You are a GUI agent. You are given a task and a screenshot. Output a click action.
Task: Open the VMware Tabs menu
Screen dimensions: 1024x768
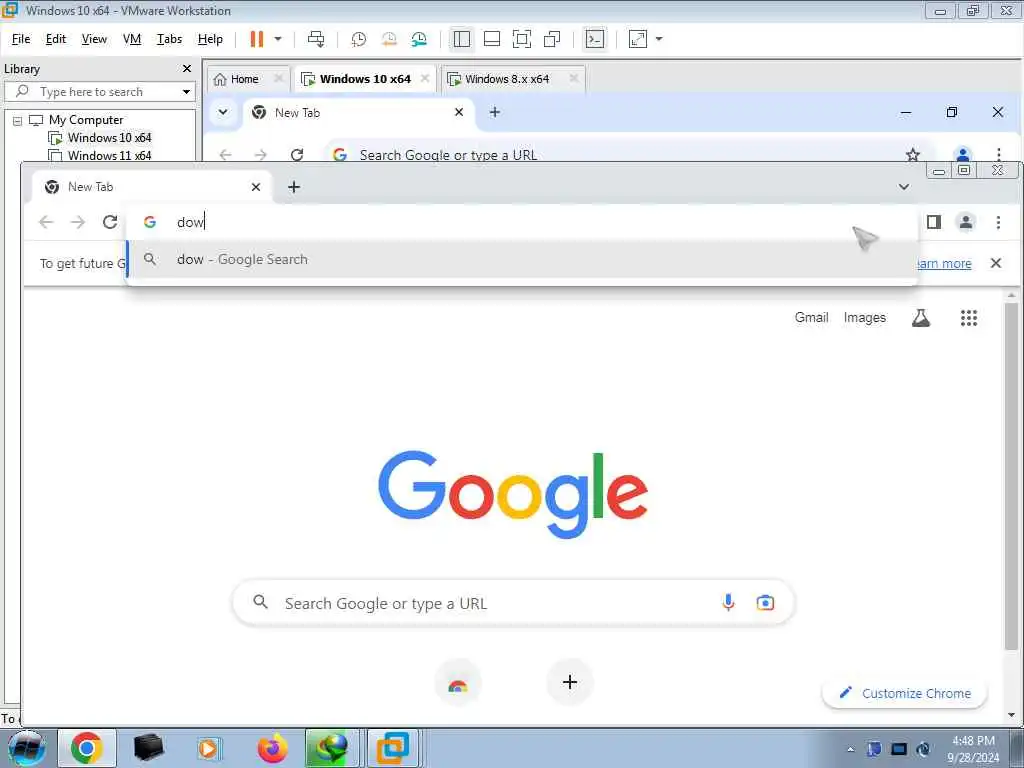169,39
